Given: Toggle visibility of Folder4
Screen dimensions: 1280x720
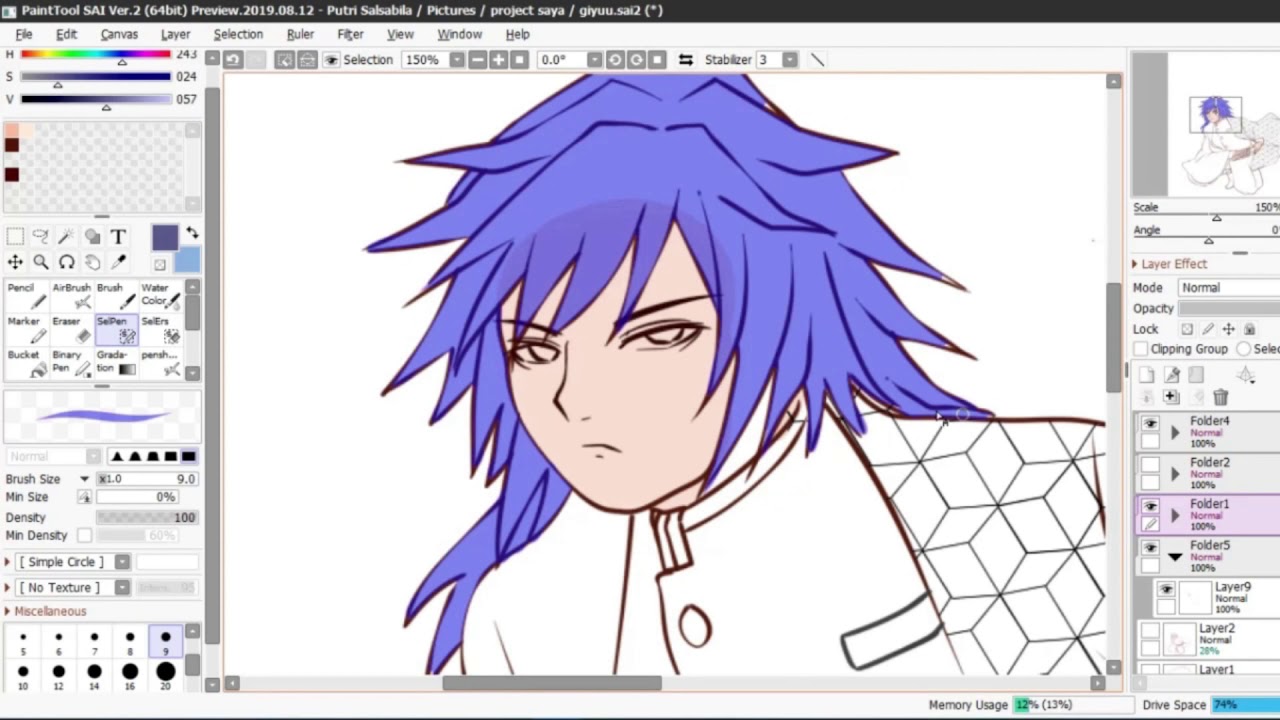Looking at the screenshot, I should 1150,424.
